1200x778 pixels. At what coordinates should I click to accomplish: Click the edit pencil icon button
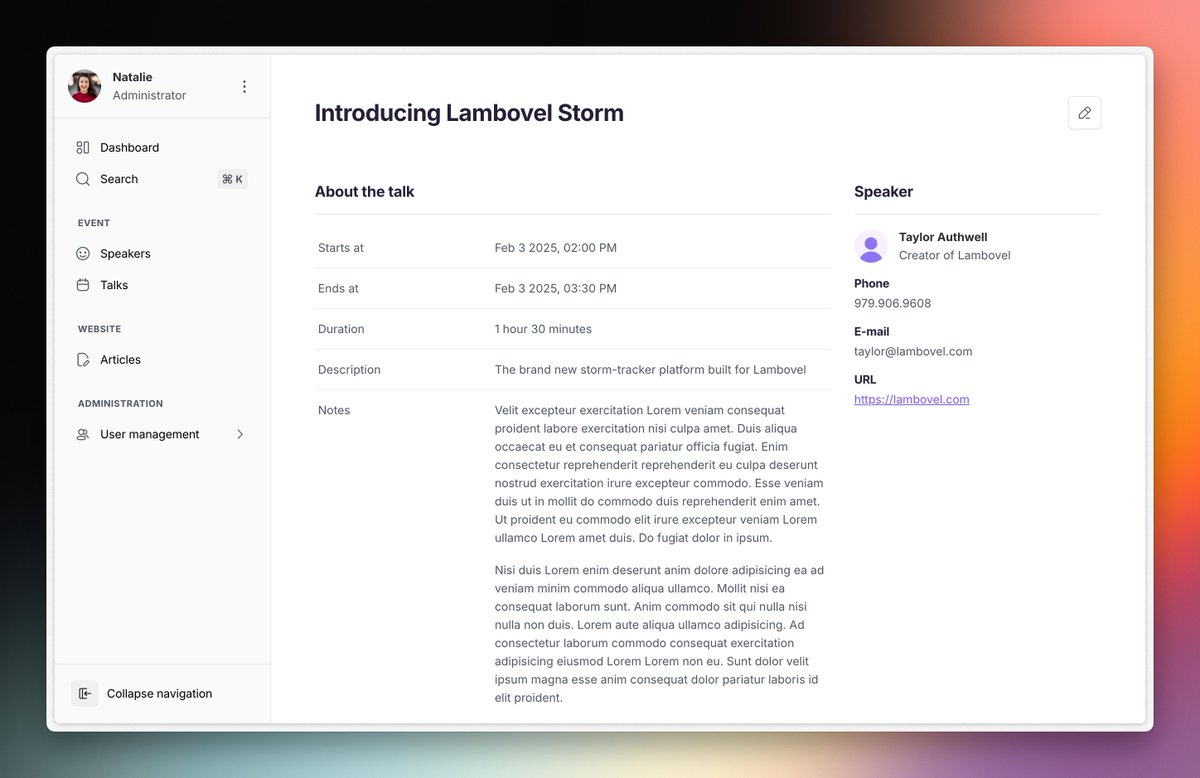tap(1084, 113)
